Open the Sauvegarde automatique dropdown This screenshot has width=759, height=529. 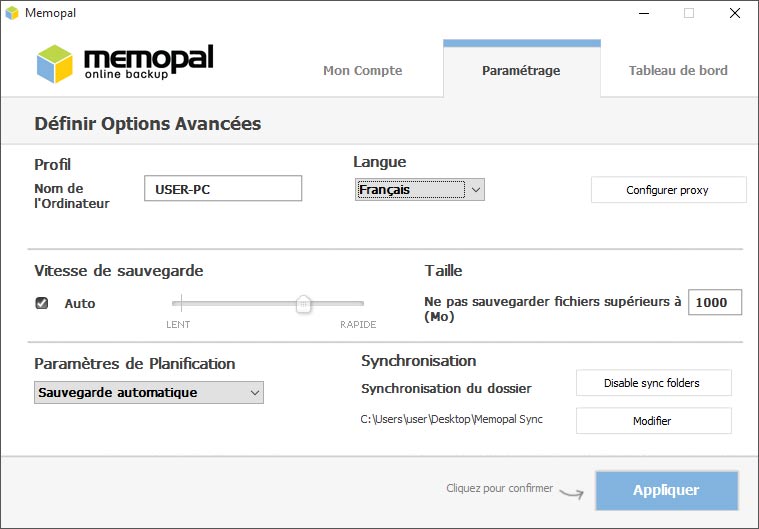[x=149, y=393]
